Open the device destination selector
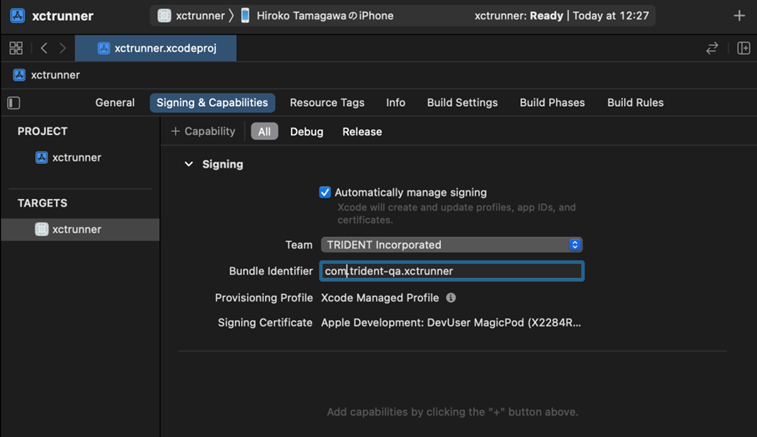Image resolution: width=757 pixels, height=437 pixels. 317,16
